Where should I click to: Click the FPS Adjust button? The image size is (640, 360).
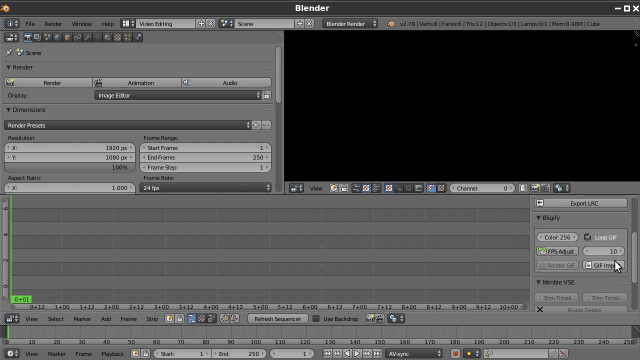(557, 251)
